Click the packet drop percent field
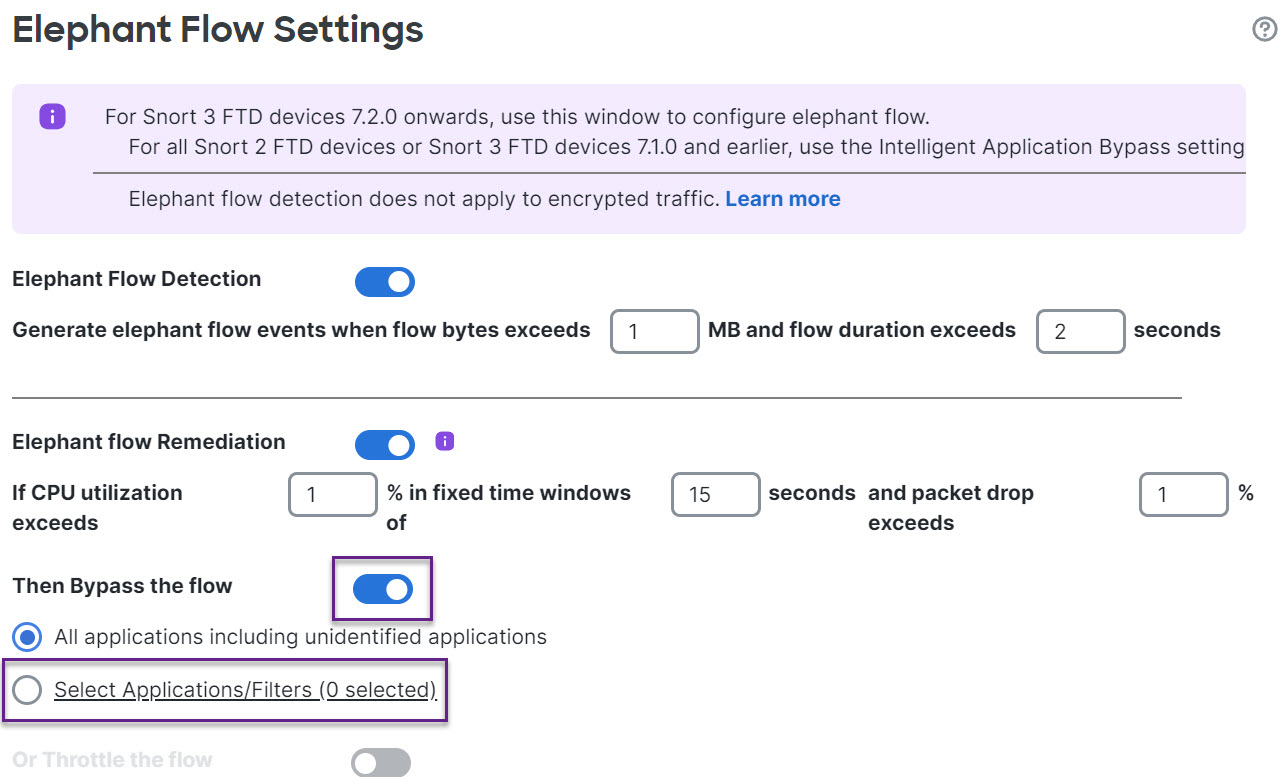The width and height of the screenshot is (1278, 777). (x=1183, y=494)
